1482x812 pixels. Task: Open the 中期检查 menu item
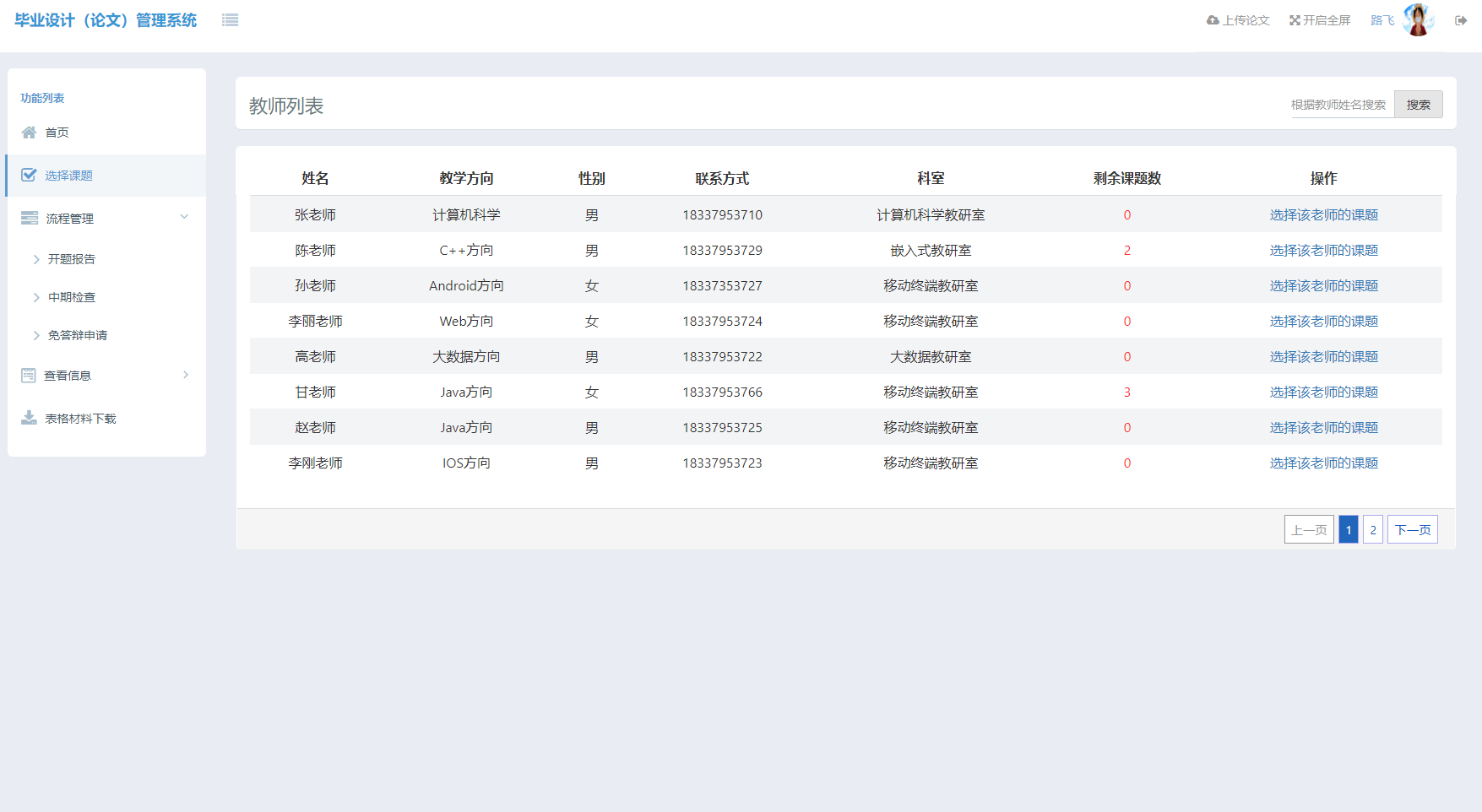pos(72,297)
